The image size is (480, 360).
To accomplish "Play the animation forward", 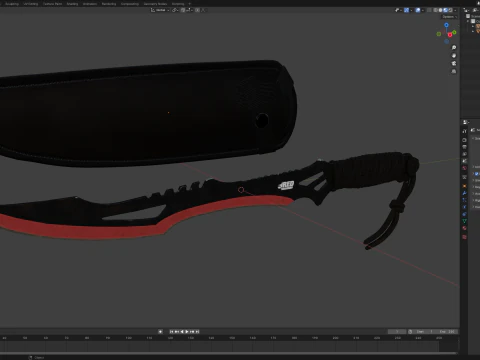I will point(187,332).
